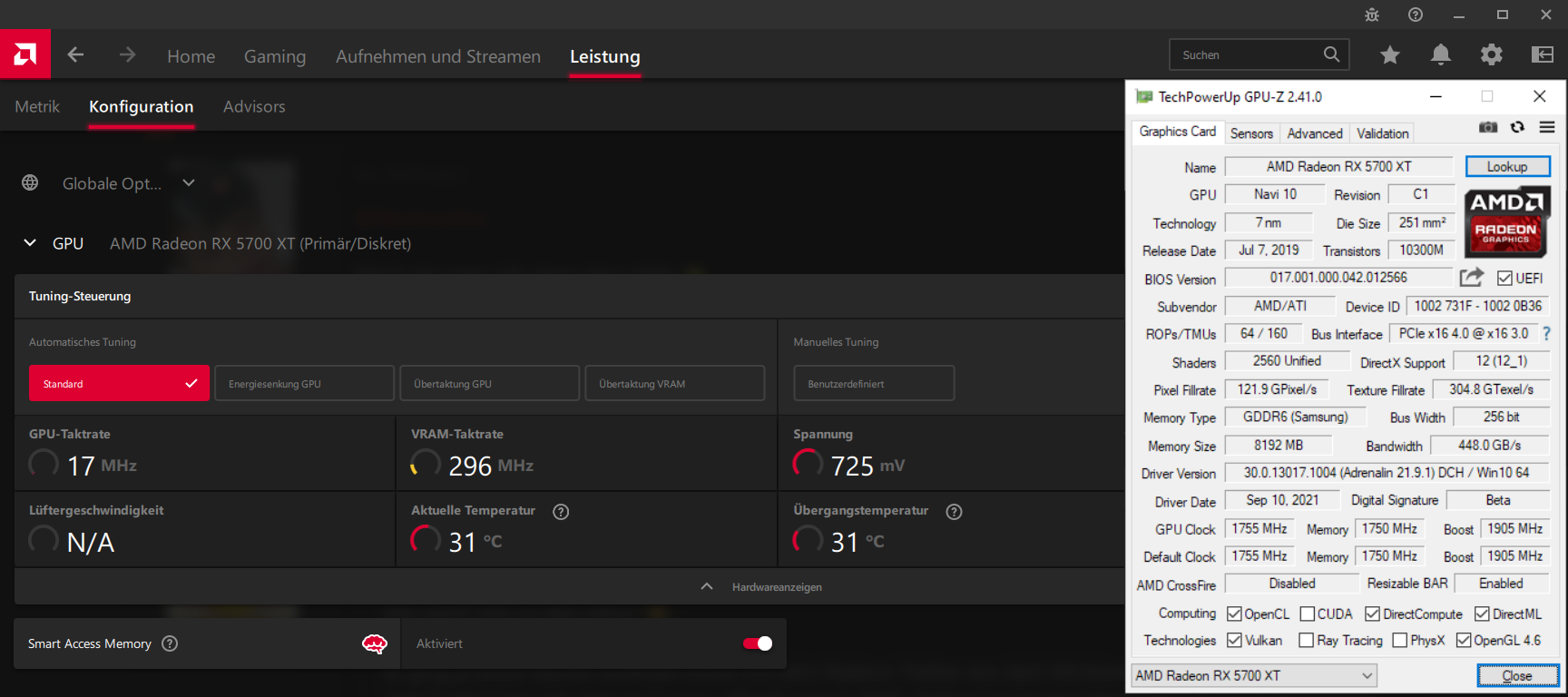Screen dimensions: 1568x697
Task: Click help icon beside Aktuelle Temperatur
Action: point(561,512)
